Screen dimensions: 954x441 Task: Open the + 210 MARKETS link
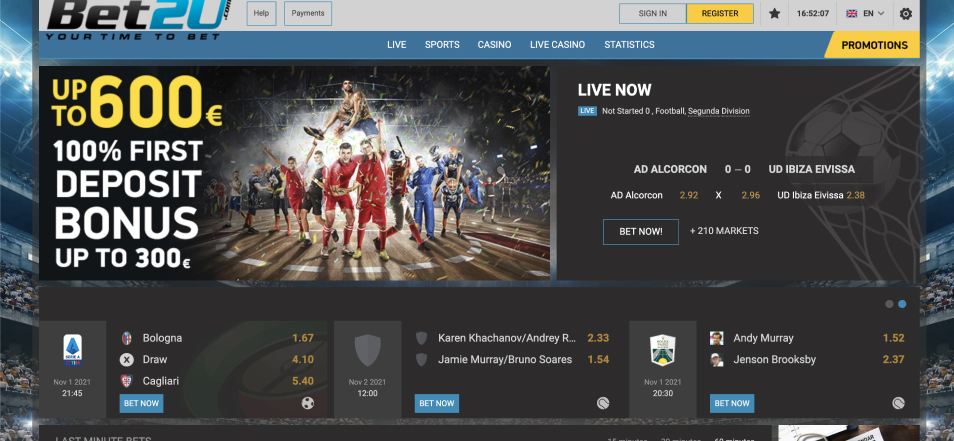[x=724, y=231]
